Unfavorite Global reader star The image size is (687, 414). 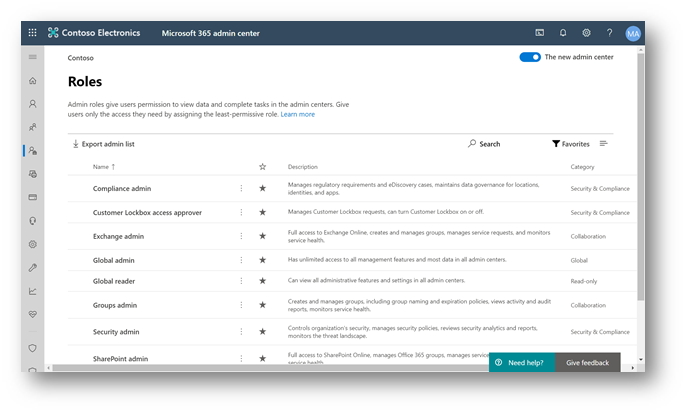[x=262, y=280]
